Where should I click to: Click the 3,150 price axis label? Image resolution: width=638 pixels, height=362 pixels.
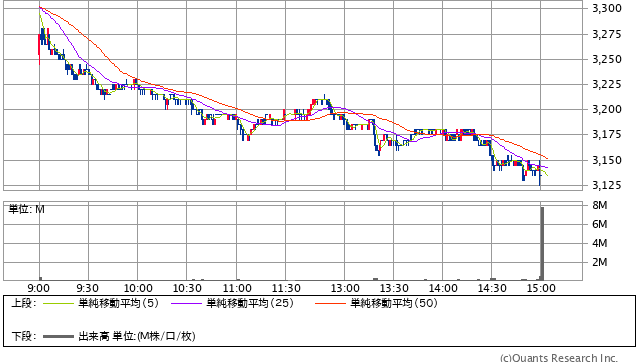click(607, 160)
